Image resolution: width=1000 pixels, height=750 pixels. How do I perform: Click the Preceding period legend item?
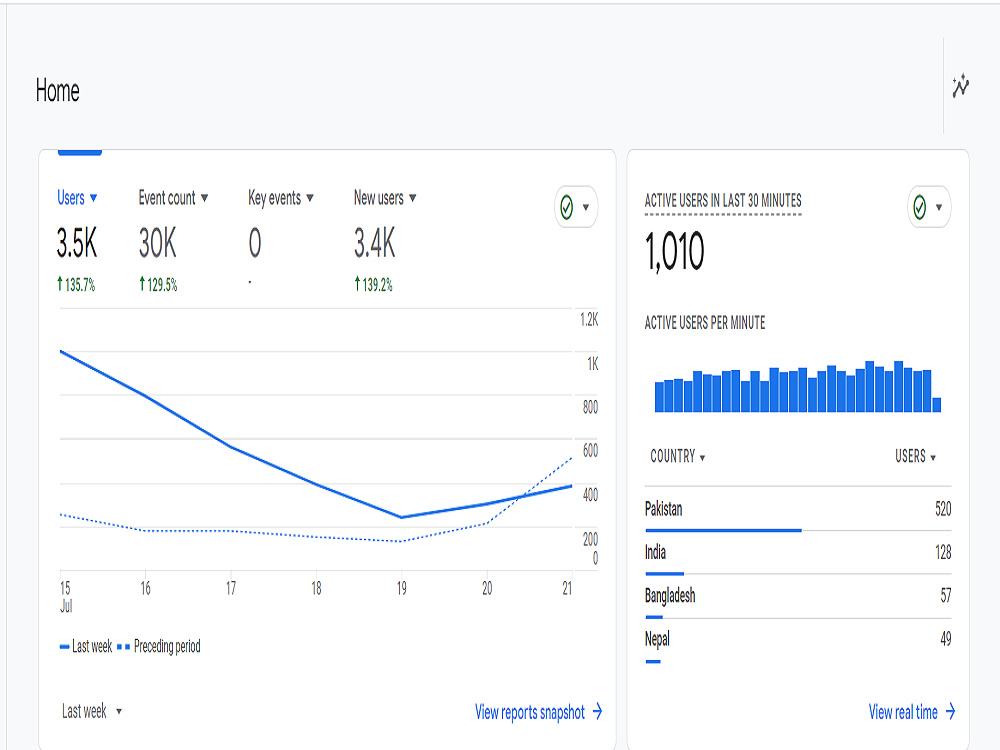click(x=159, y=646)
